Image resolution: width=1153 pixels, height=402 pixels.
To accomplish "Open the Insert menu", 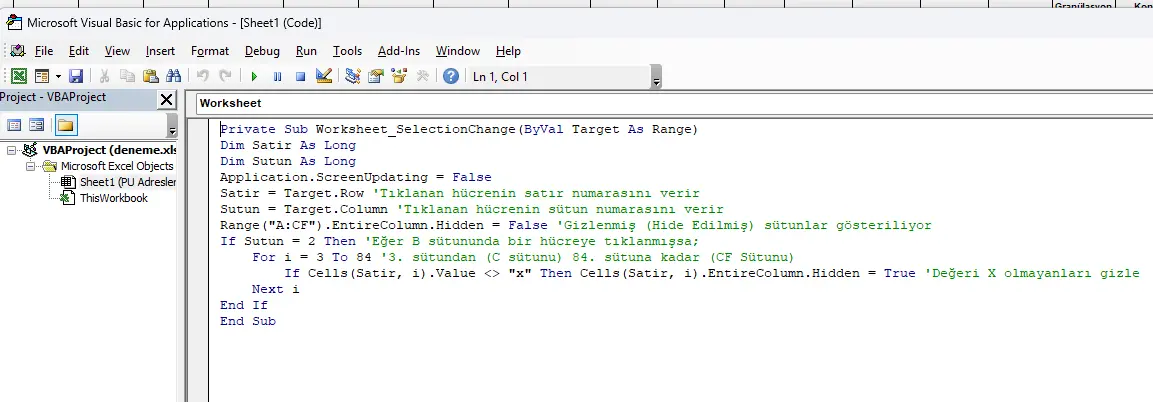I will (x=160, y=51).
